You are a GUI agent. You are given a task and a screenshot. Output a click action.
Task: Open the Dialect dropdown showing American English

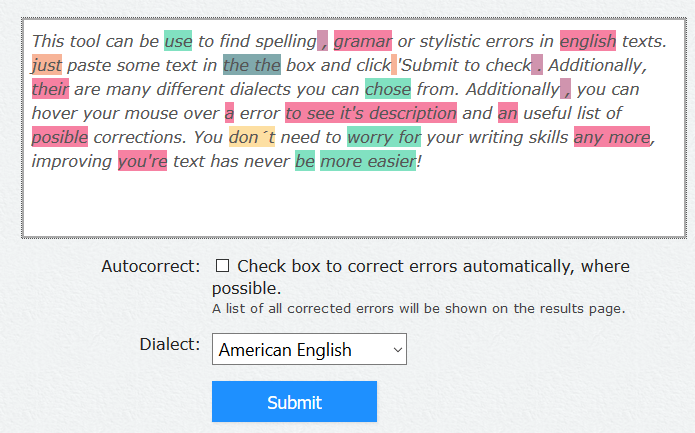[309, 349]
